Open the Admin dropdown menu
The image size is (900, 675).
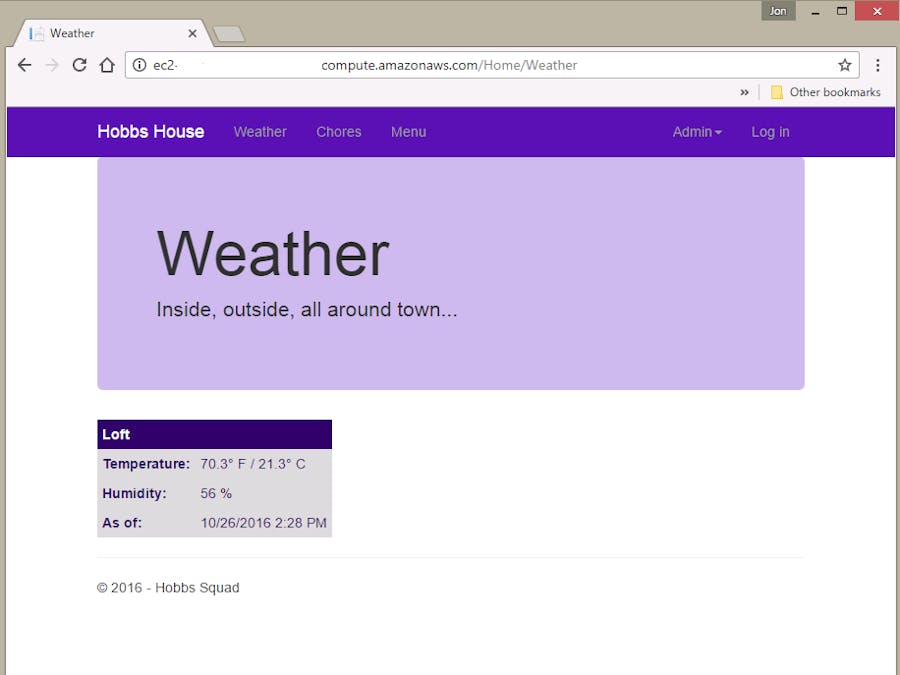click(x=696, y=131)
